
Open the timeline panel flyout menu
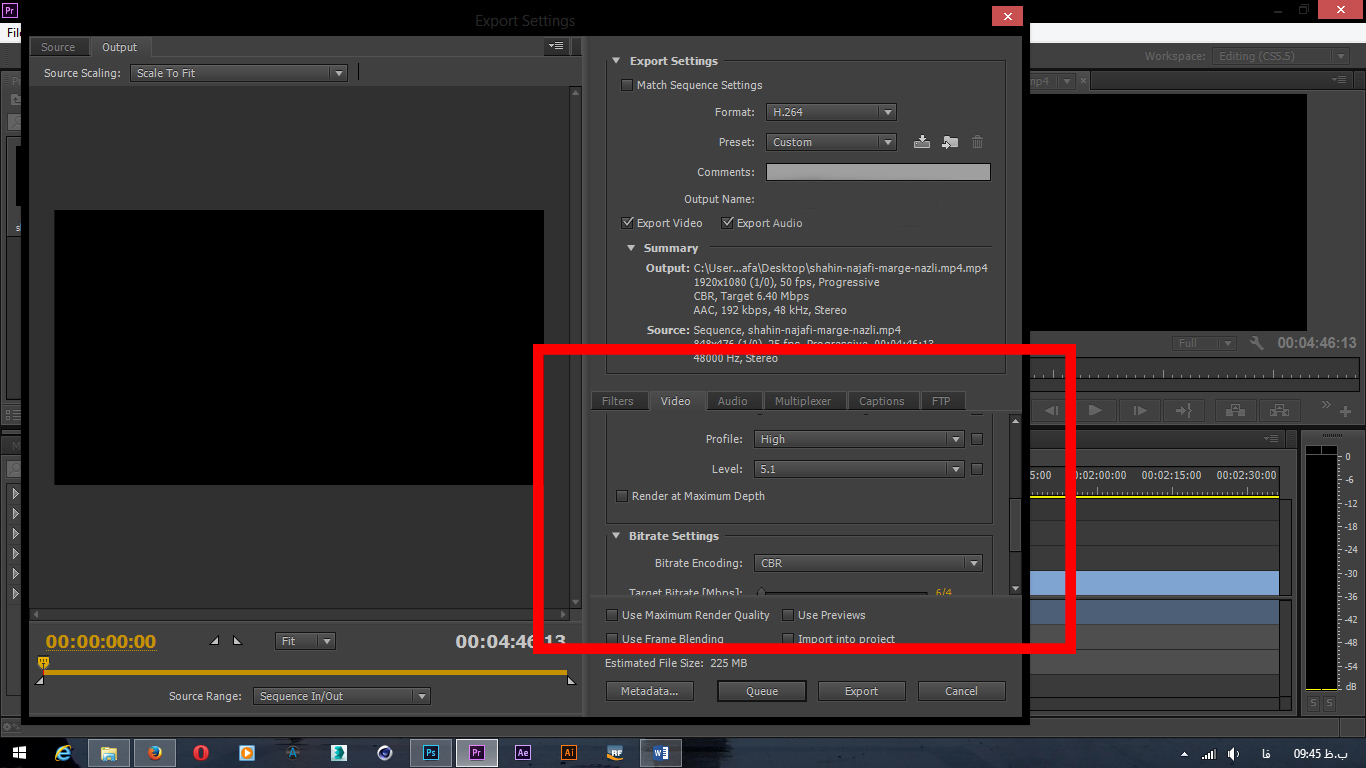tap(1271, 438)
